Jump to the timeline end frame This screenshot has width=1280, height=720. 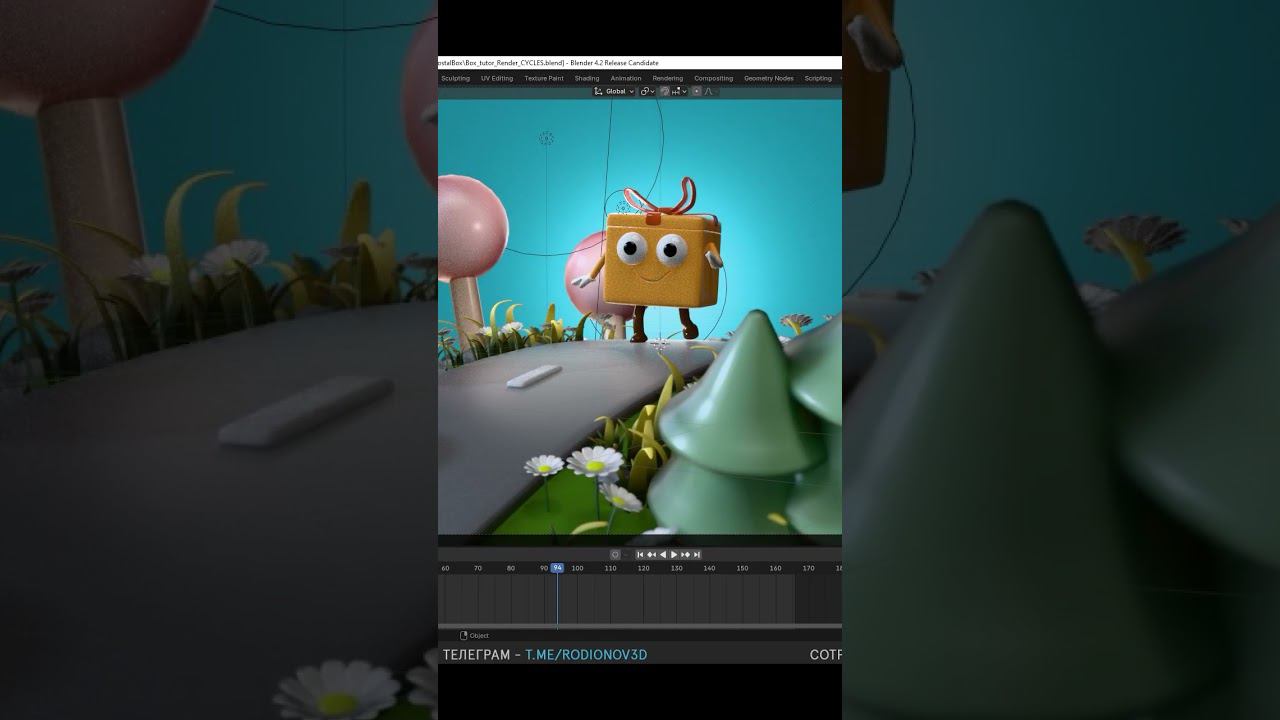tap(696, 555)
